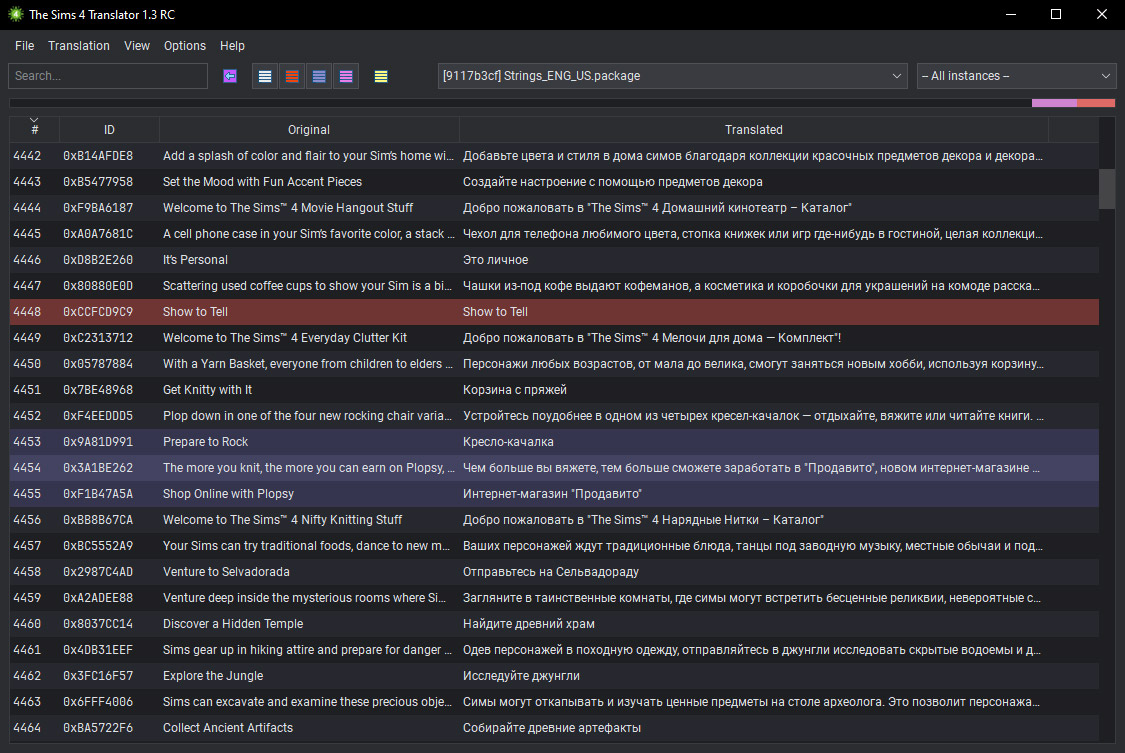The image size is (1125, 753).
Task: Click 'Show to Tell' in the Translated column
Action: pos(495,312)
